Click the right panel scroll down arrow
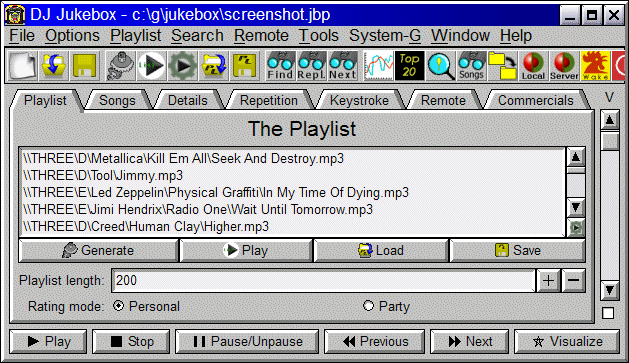Image resolution: width=629 pixels, height=363 pixels. tap(609, 290)
